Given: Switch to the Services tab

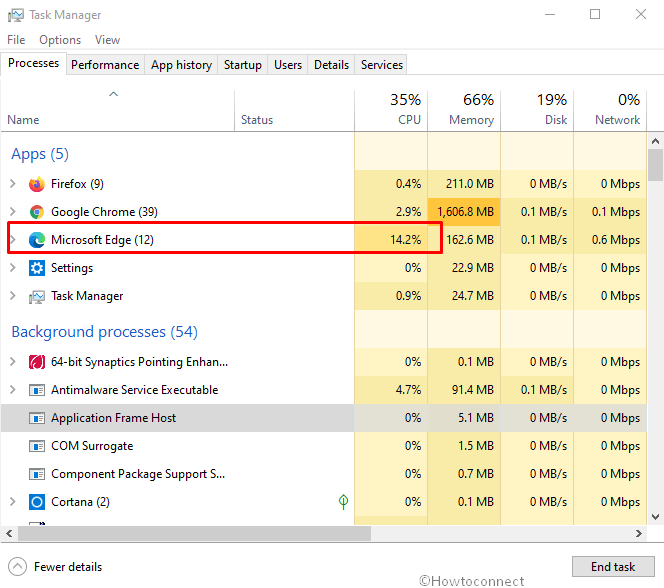Looking at the screenshot, I should [382, 65].
